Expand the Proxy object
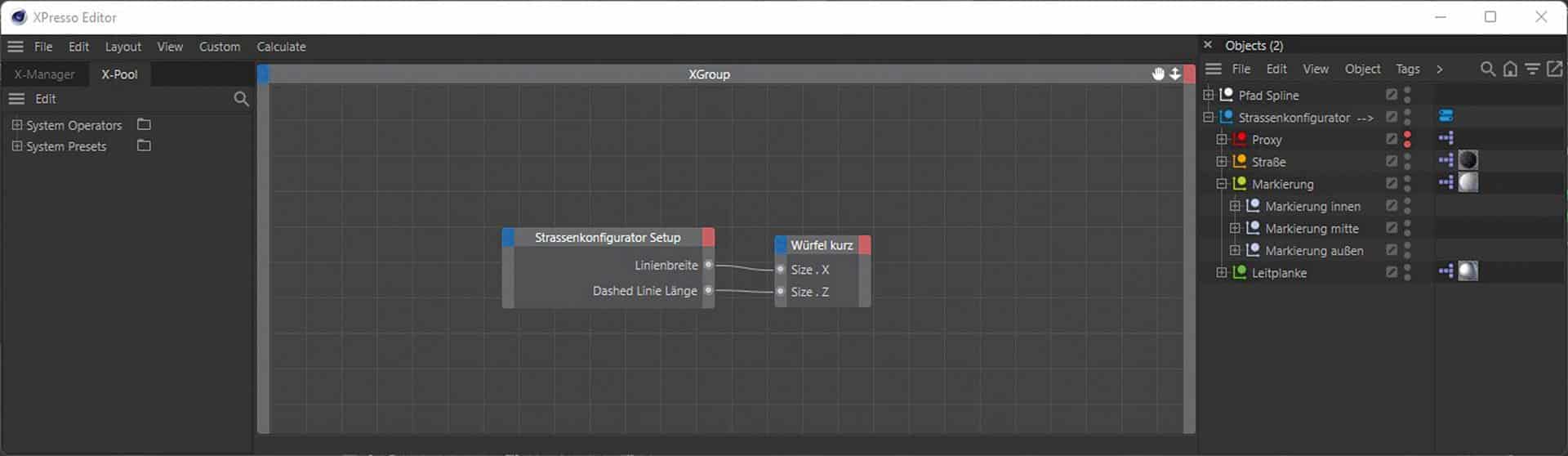The height and width of the screenshot is (456, 1568). 1222,139
